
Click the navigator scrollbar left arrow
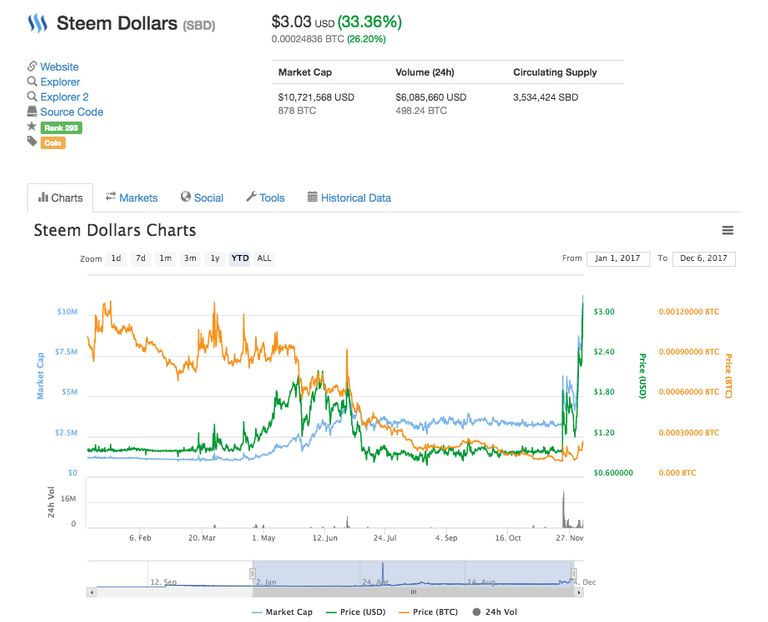coord(91,592)
